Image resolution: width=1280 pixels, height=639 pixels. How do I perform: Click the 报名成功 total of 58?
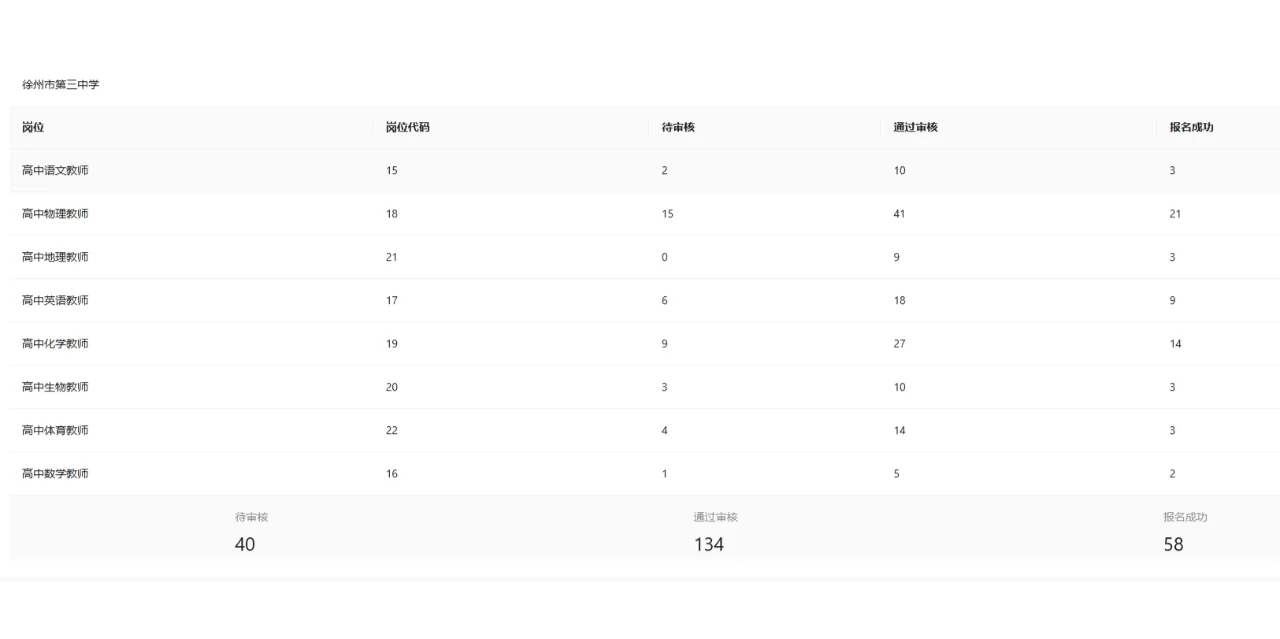(1173, 544)
